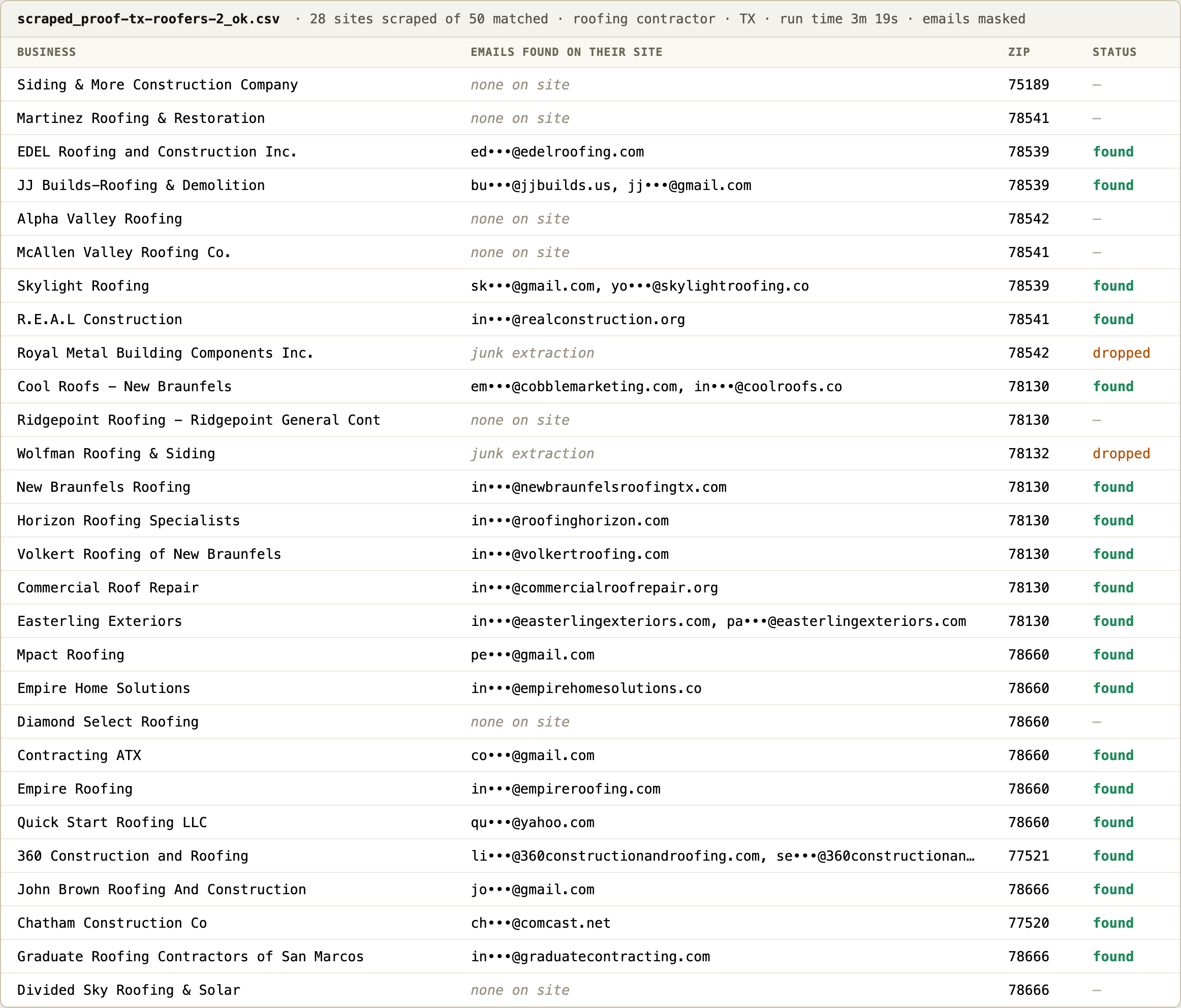Select Horizon Roofing Specialists name

pos(128,521)
